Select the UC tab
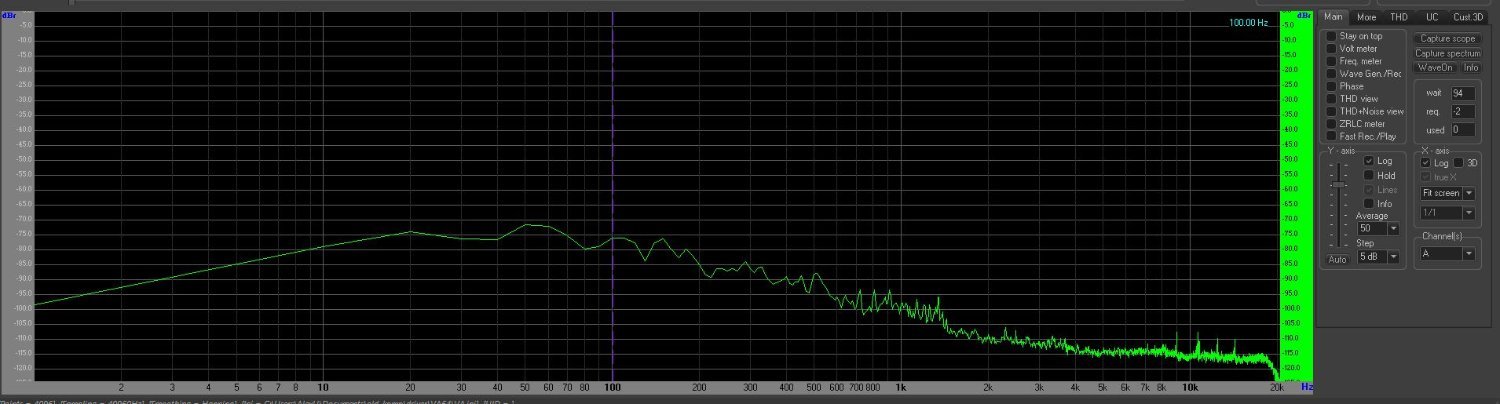 (1432, 17)
